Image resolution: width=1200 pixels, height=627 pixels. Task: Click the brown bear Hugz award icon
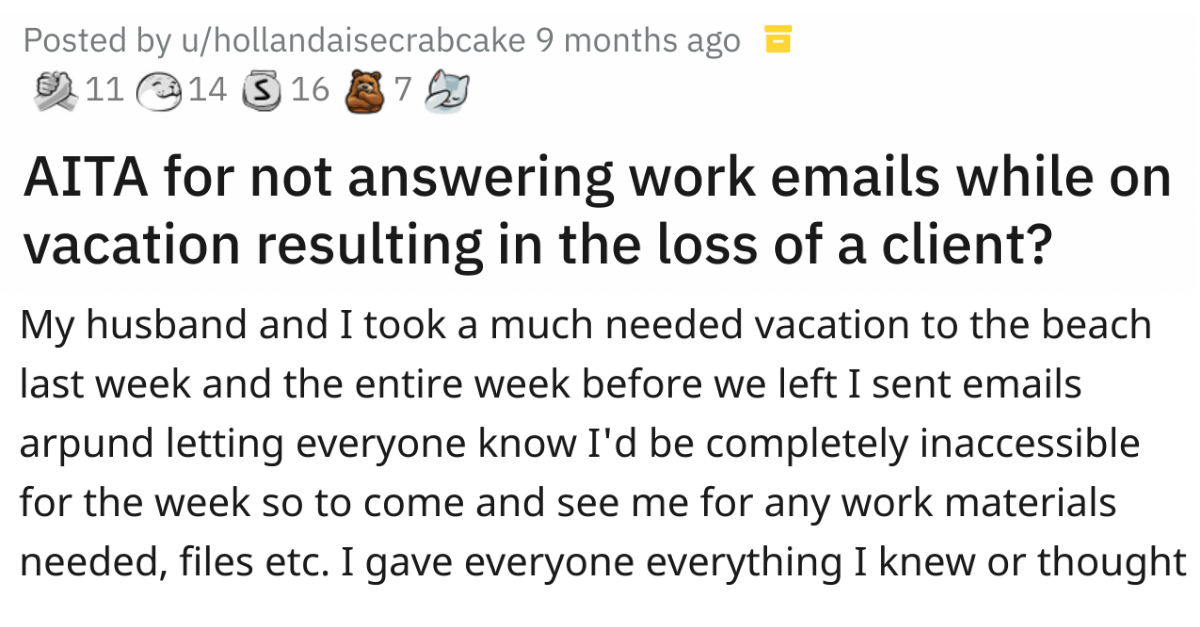tap(364, 90)
